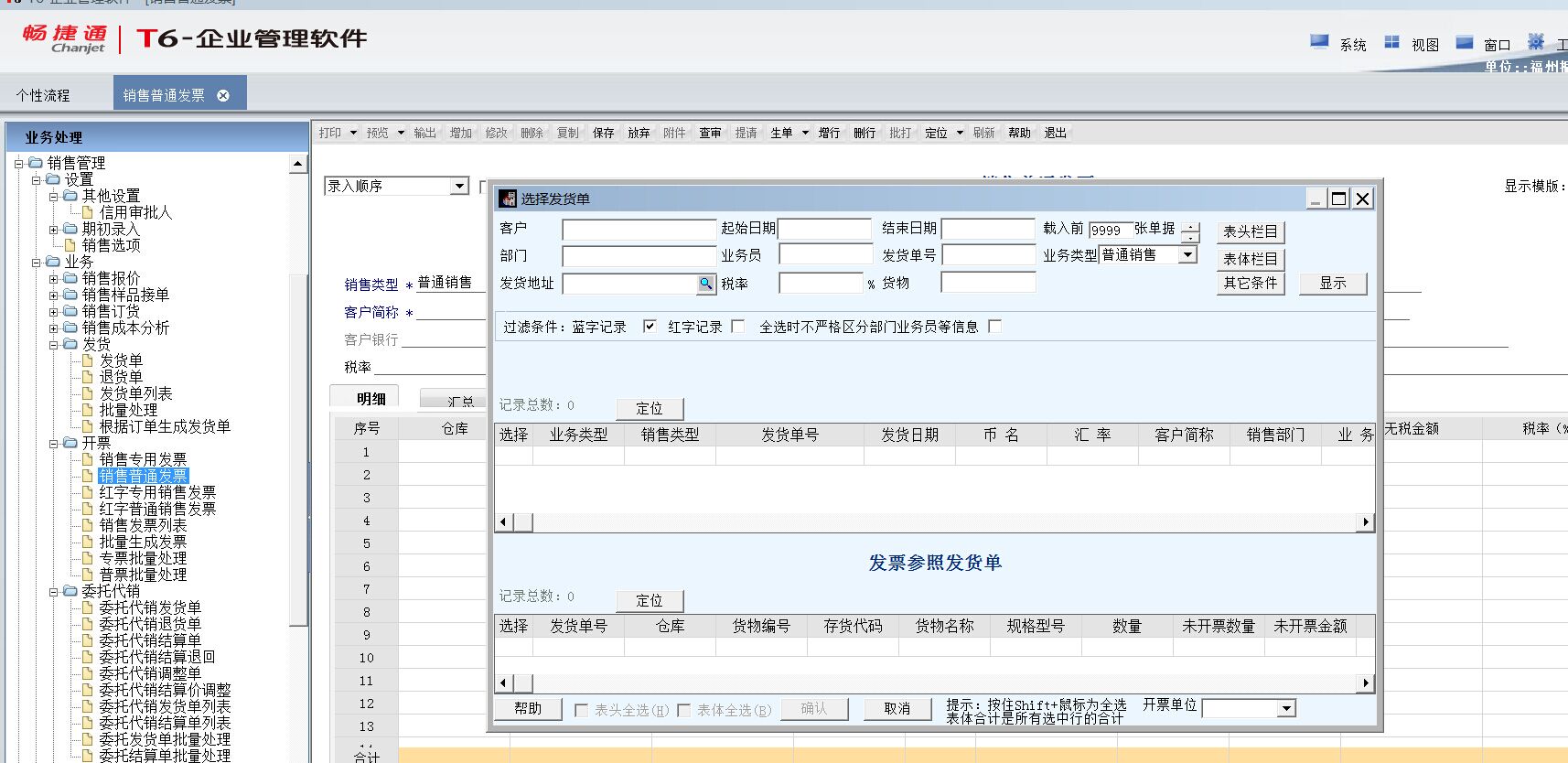Click 退出 in the toolbar
The image size is (1568, 763).
click(x=1056, y=133)
